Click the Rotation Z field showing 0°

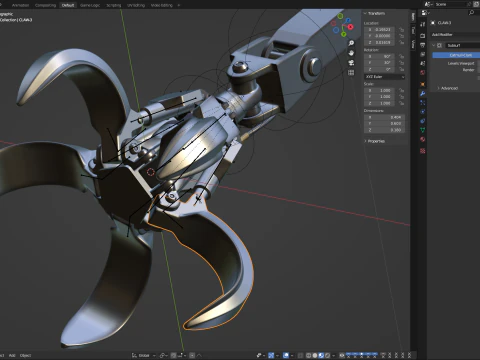click(380, 69)
